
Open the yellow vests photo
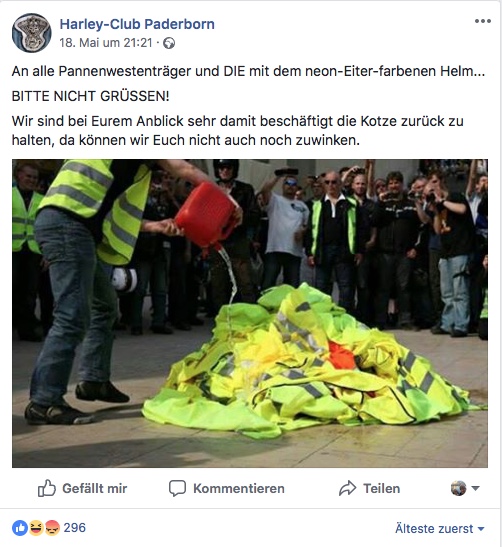(250, 313)
